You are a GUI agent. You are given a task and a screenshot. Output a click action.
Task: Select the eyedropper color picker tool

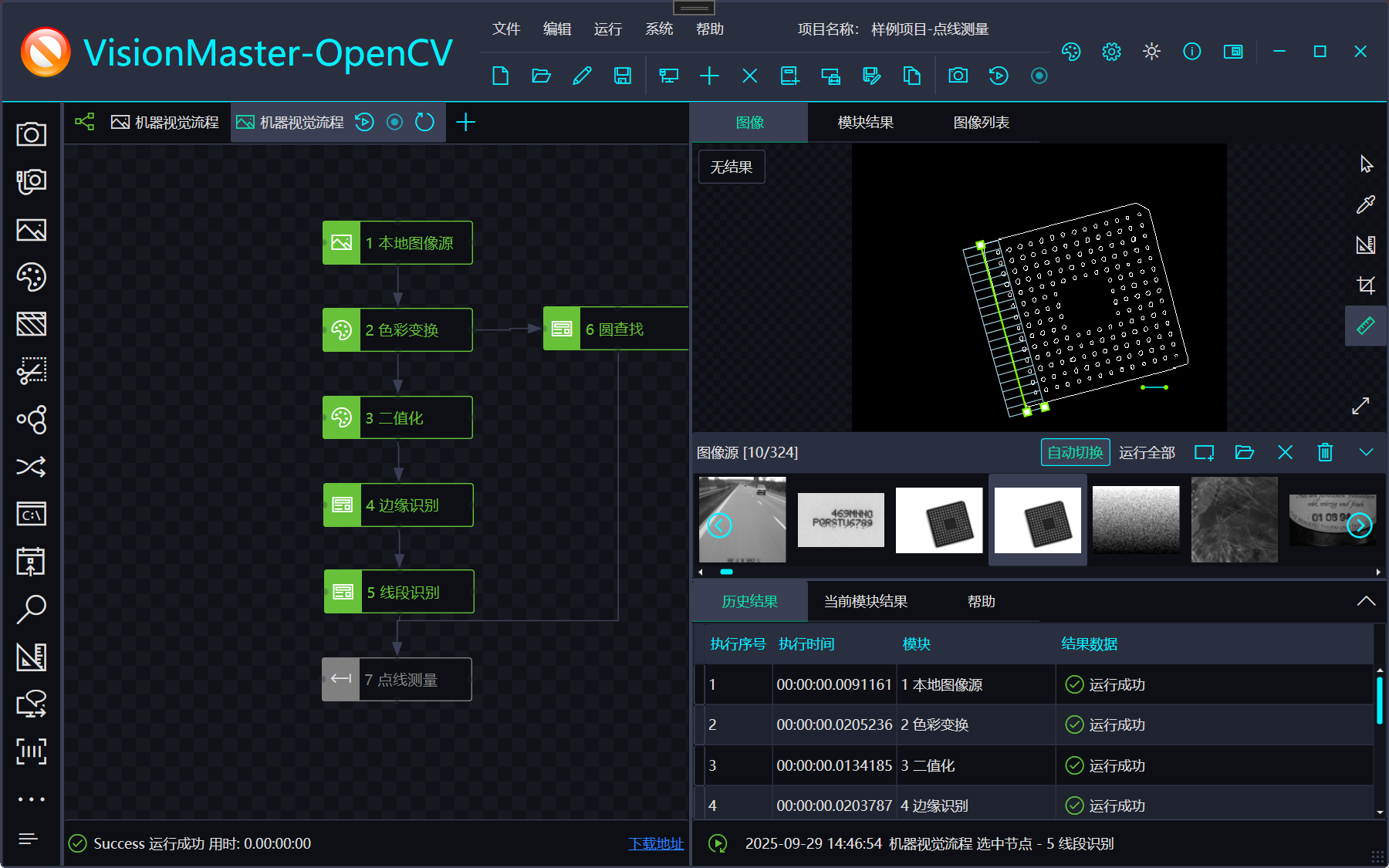(x=1366, y=204)
